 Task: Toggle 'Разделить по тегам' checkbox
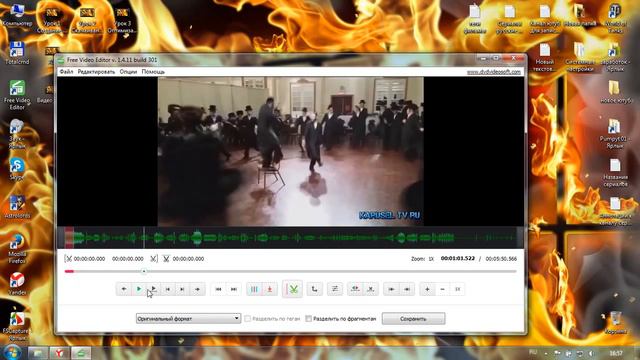(247, 319)
